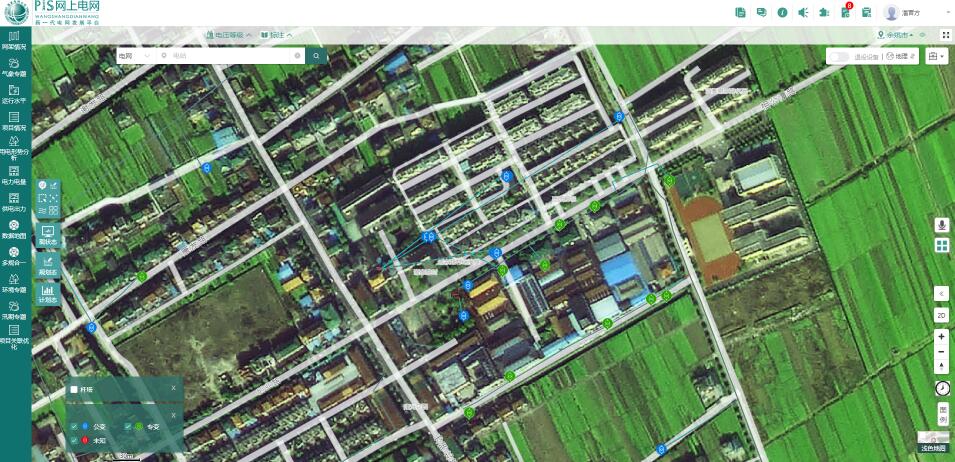Uncheck the 公变 layer checkbox
955x462 pixels.
coord(74,427)
